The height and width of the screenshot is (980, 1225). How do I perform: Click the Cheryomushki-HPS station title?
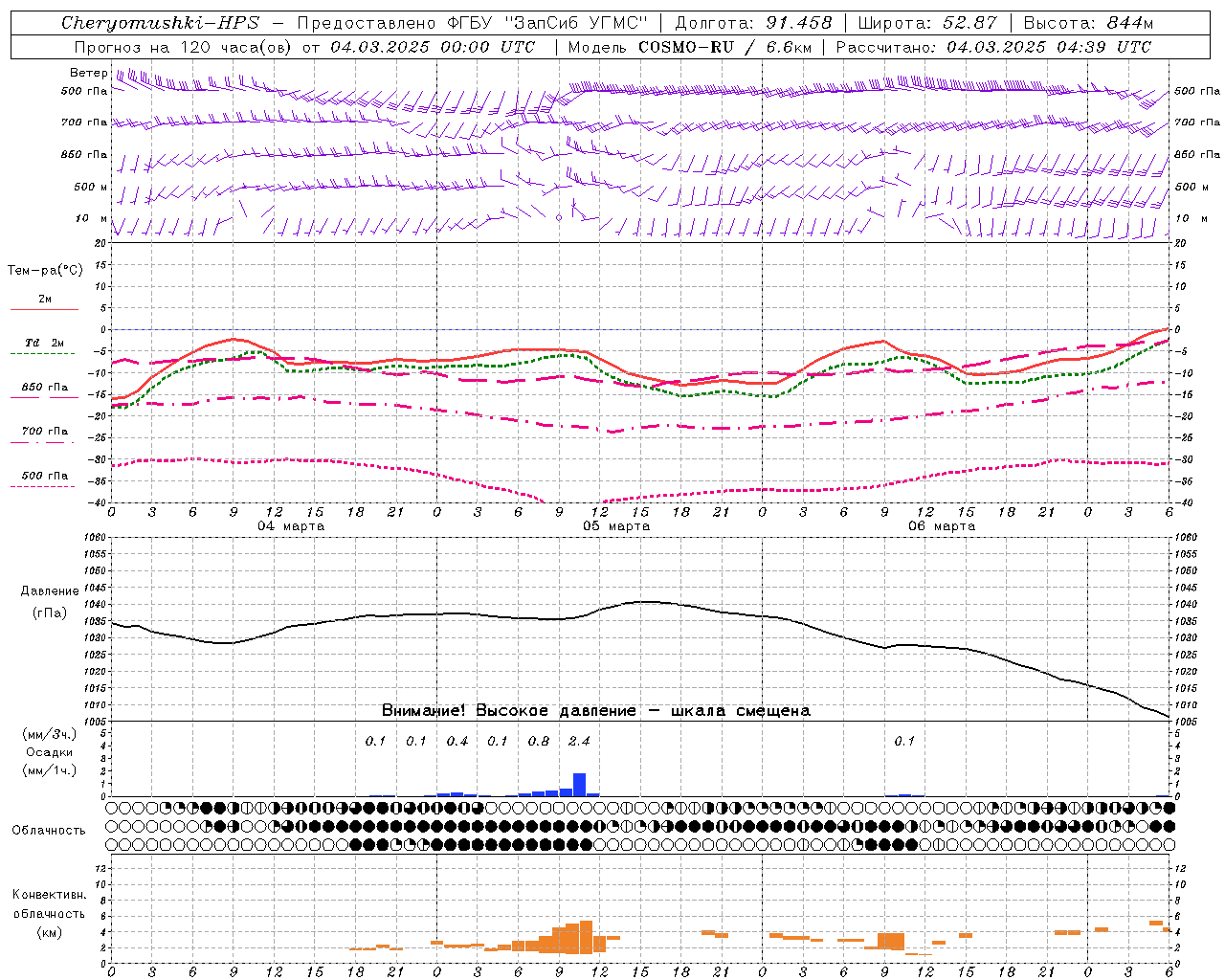point(160,23)
